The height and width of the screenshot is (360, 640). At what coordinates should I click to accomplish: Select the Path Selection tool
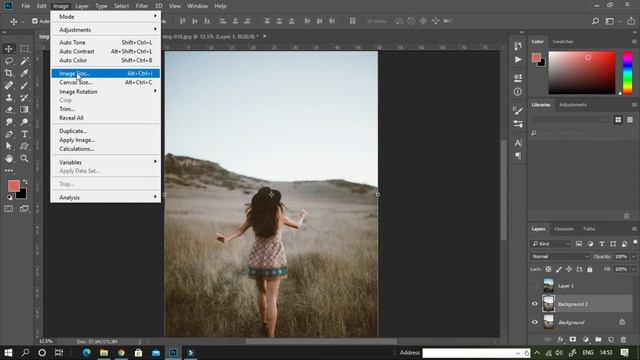pos(9,146)
